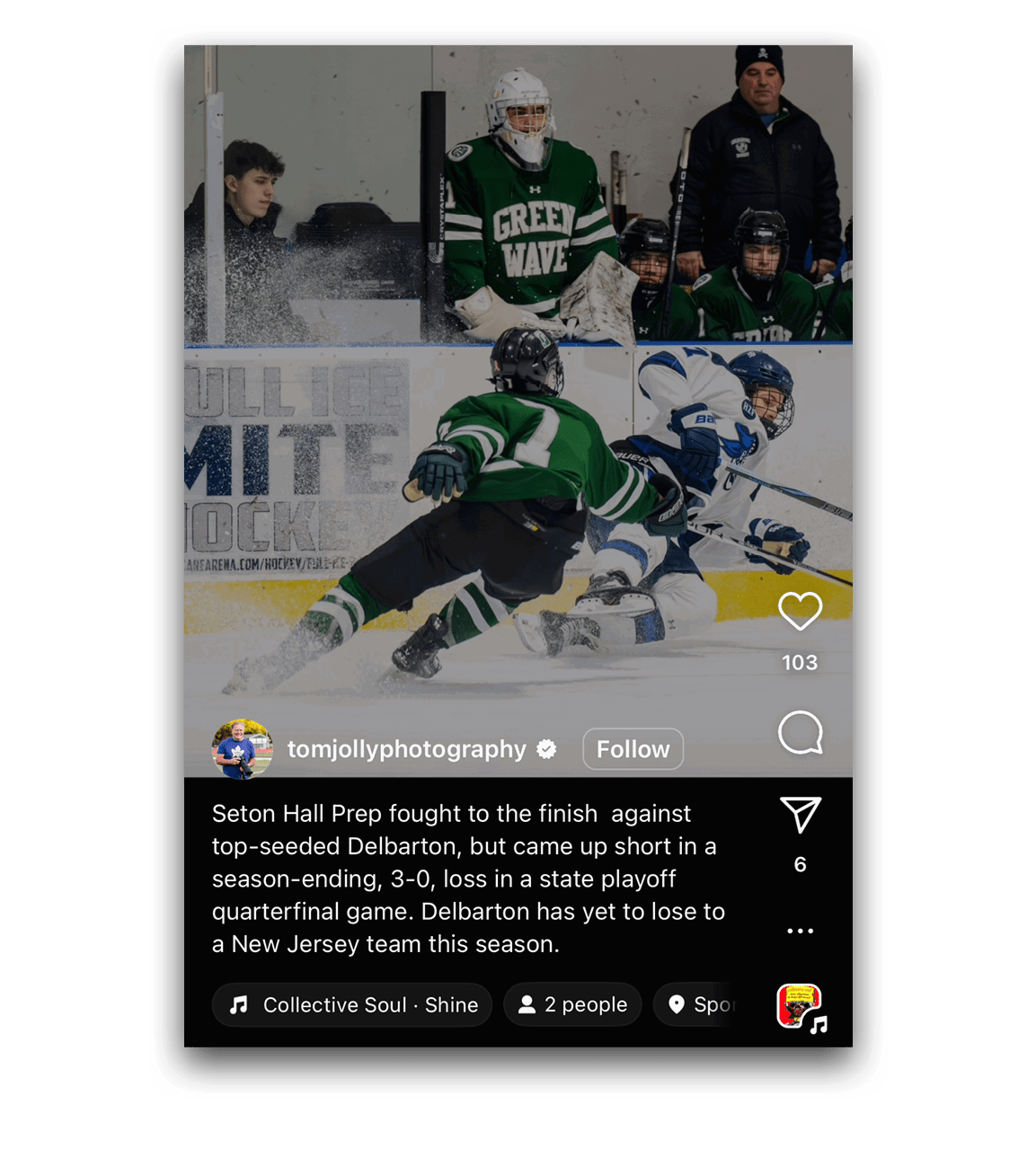This screenshot has width=1036, height=1157.
Task: View the 2 people tagged
Action: tap(572, 1004)
